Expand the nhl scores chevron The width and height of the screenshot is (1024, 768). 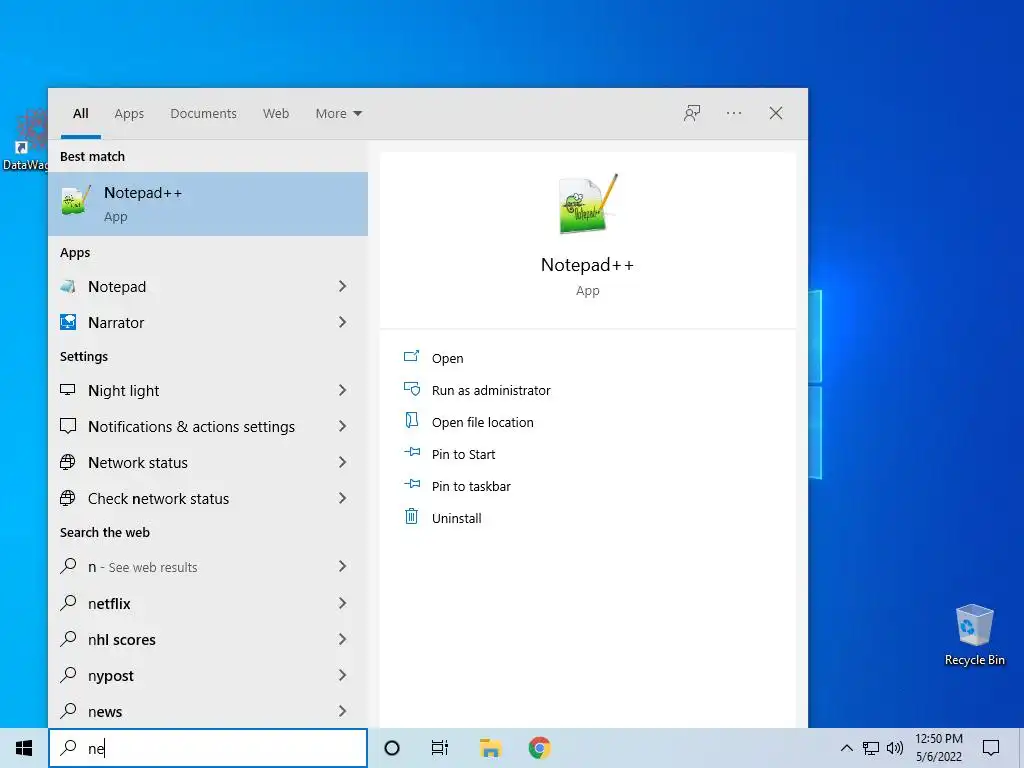click(x=342, y=639)
